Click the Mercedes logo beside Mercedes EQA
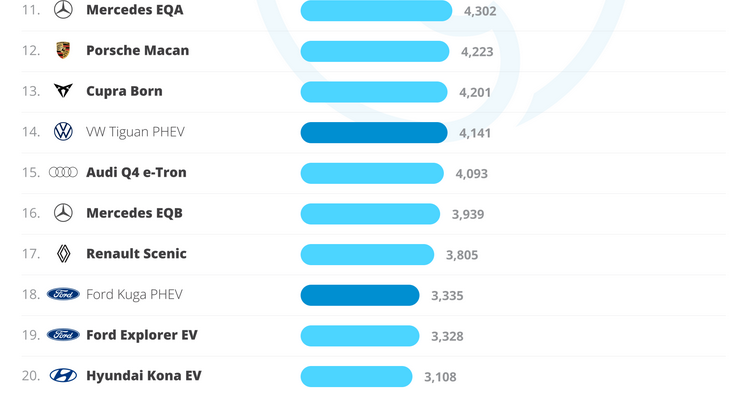Viewport: 751px width, 404px height. tap(63, 10)
